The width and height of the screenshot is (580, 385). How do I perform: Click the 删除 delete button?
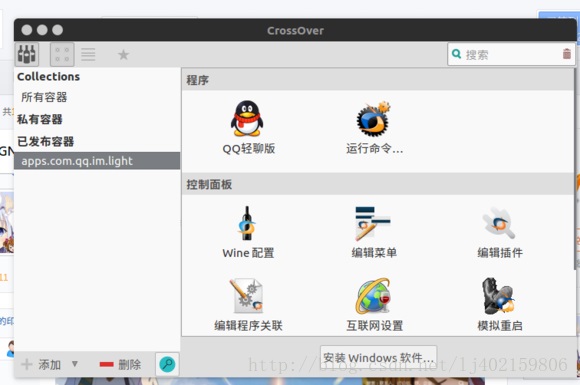tap(121, 365)
